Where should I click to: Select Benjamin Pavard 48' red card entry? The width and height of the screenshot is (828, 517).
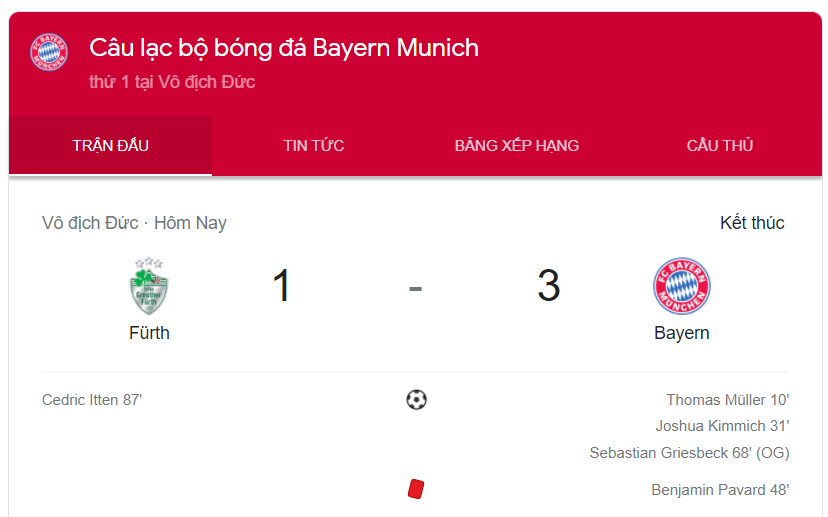click(720, 490)
